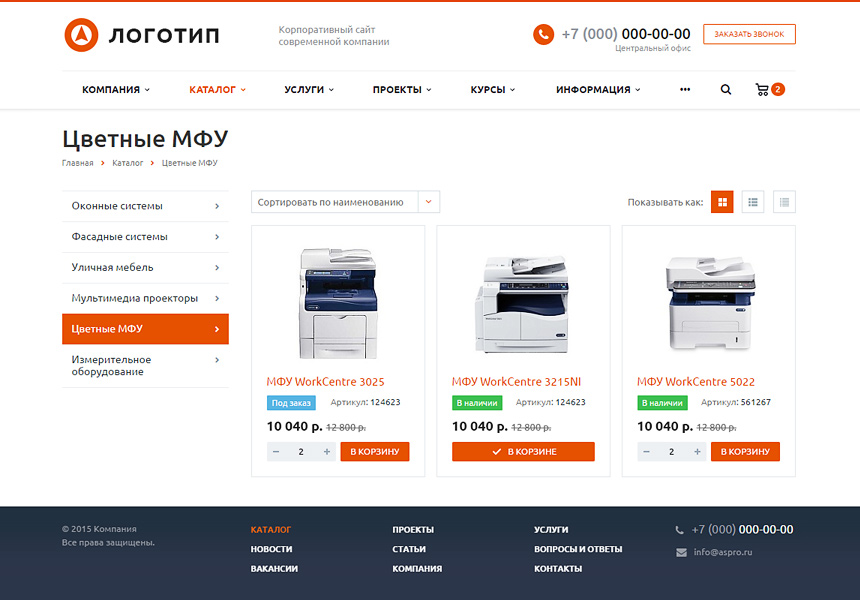860x600 pixels.
Task: Open the site search
Action: (726, 89)
